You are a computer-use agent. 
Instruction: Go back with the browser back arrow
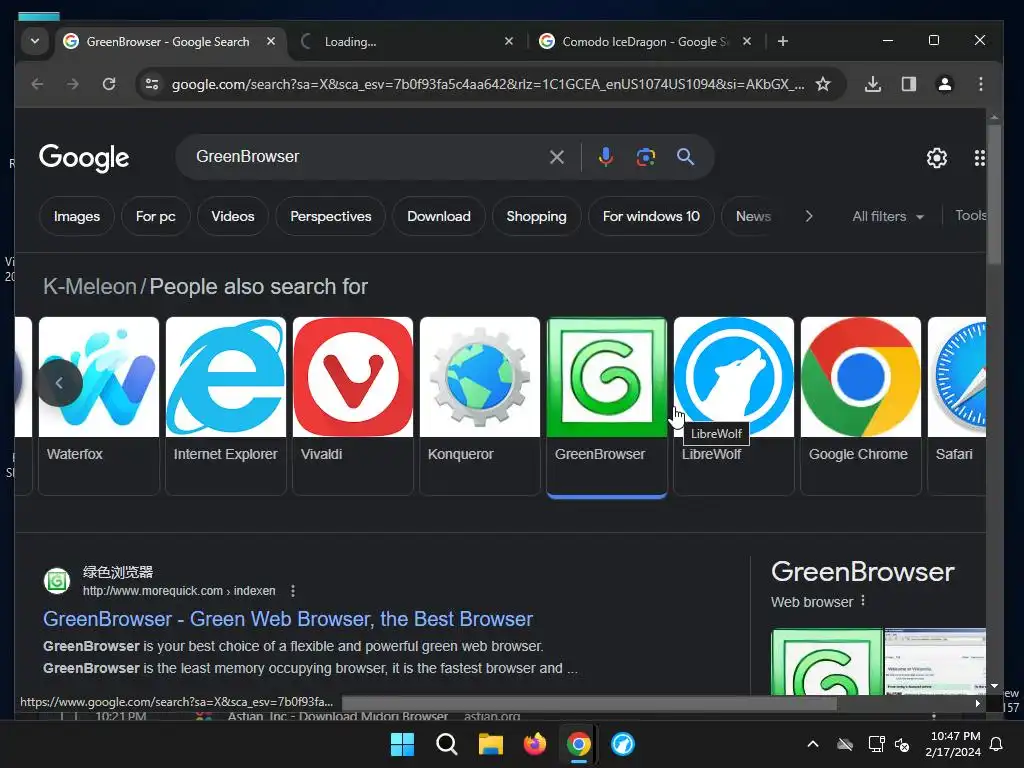click(37, 84)
